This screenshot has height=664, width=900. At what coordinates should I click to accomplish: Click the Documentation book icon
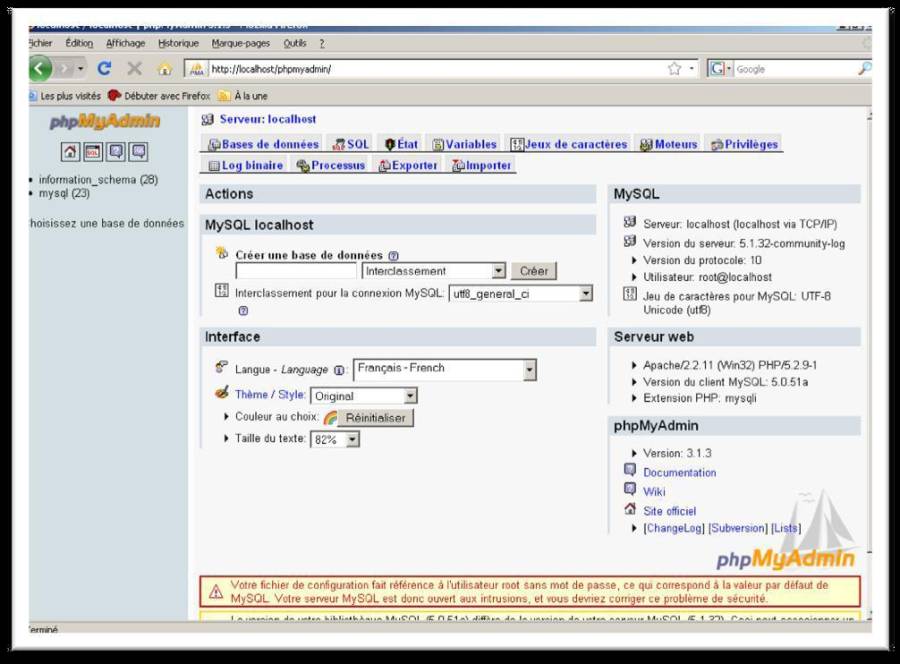630,470
